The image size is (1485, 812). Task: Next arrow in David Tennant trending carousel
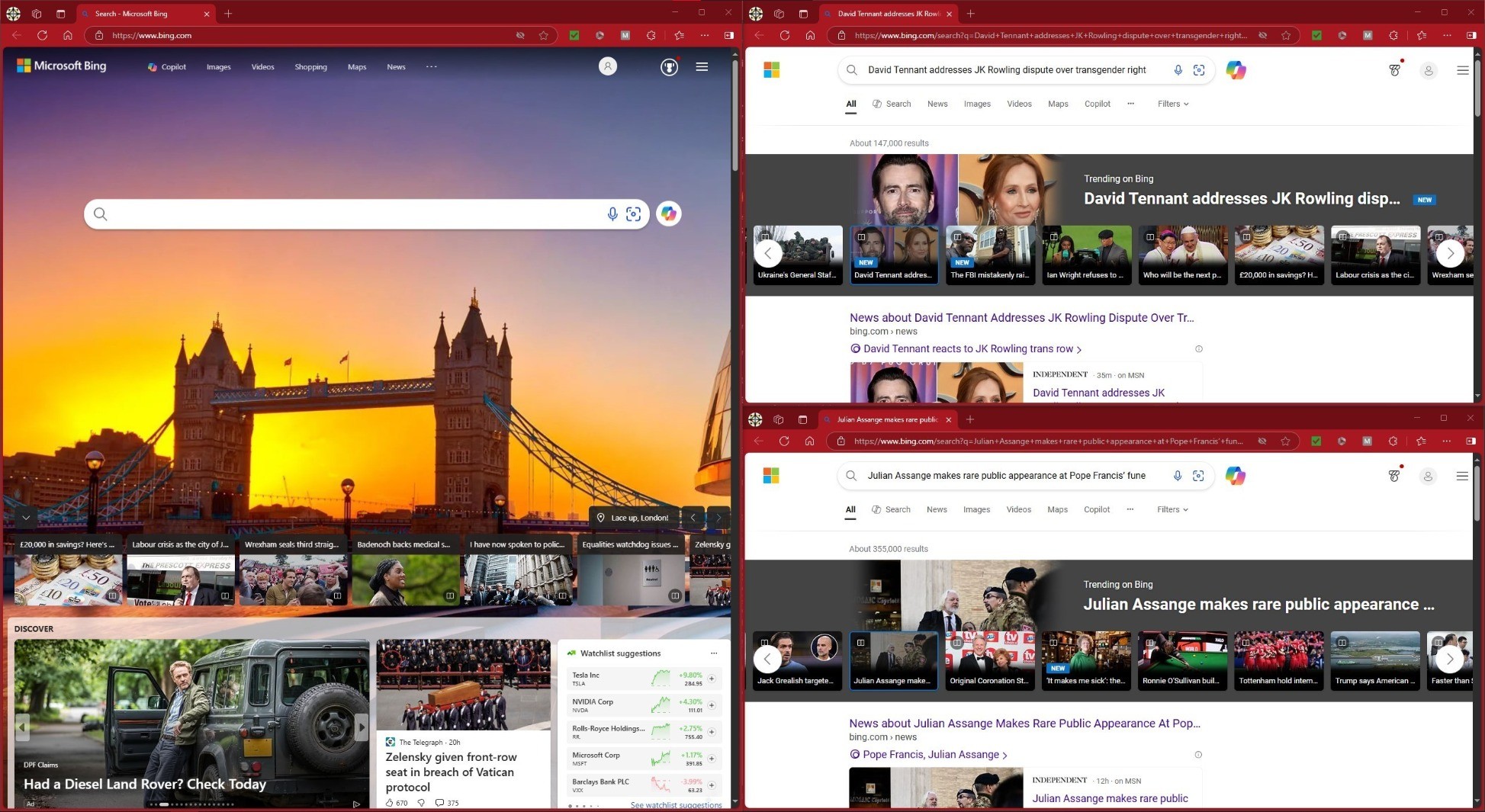(1450, 253)
